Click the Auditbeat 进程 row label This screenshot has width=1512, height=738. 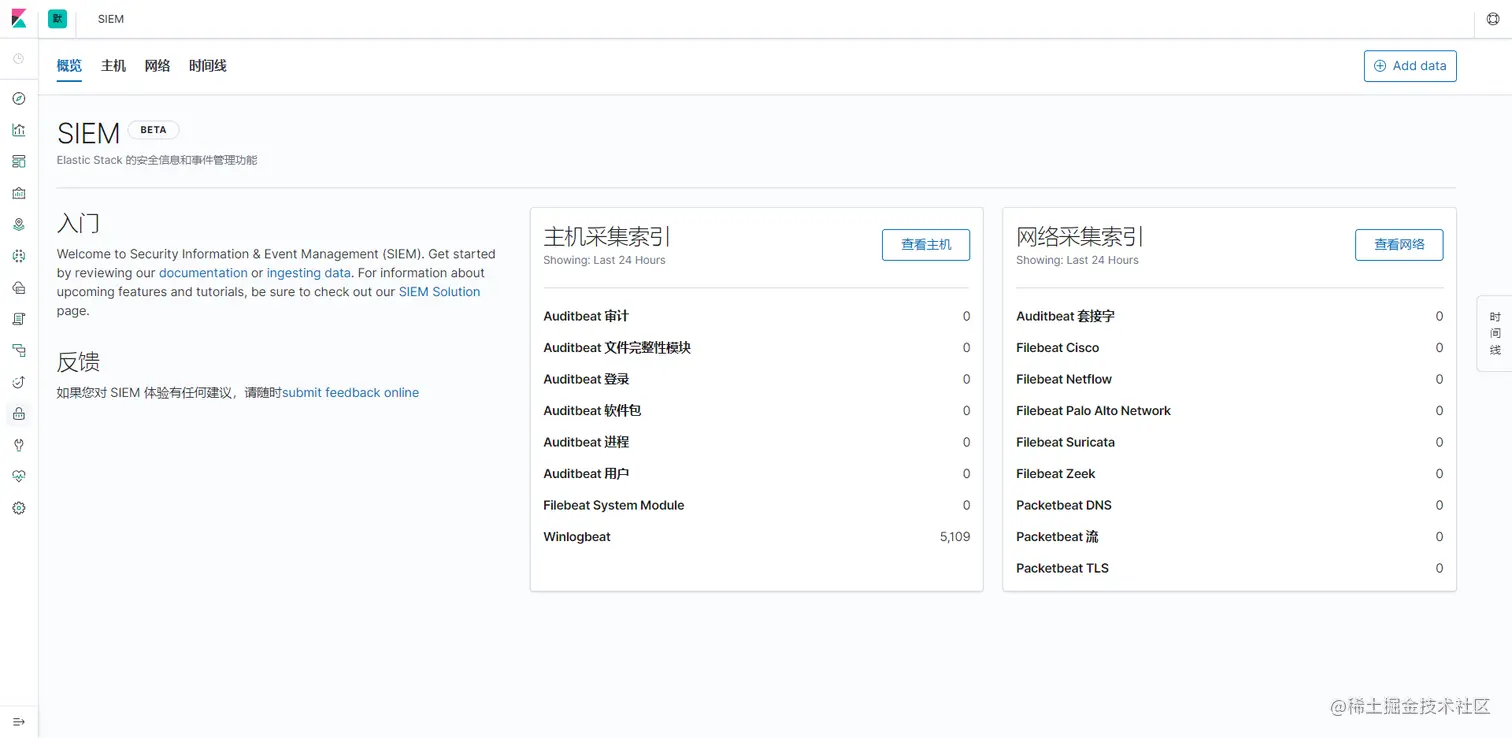(x=586, y=443)
